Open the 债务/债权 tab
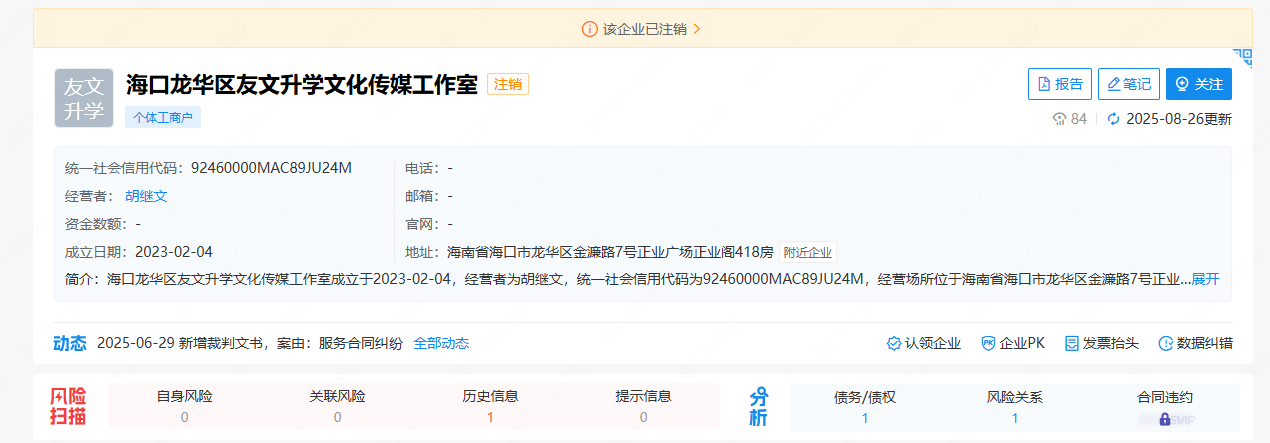Image resolution: width=1270 pixels, height=443 pixels. click(865, 407)
